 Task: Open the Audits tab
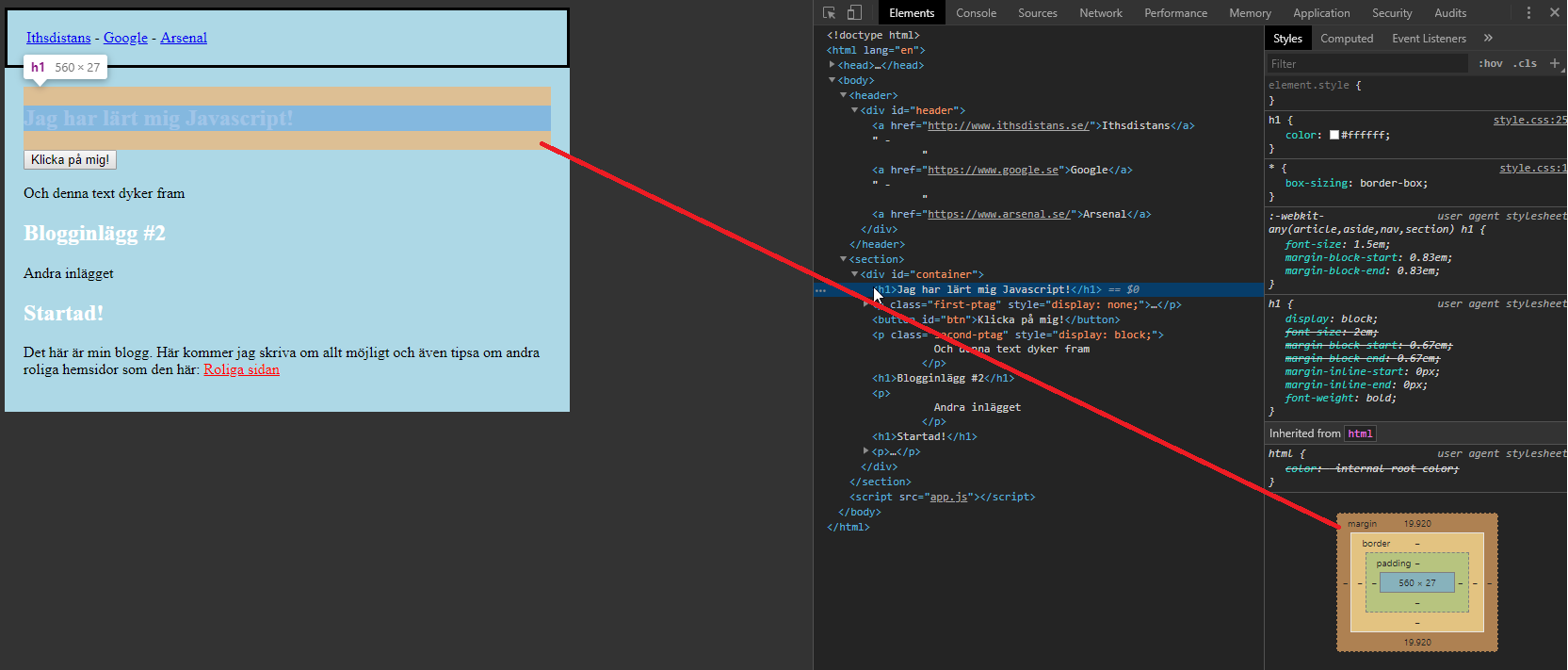click(1450, 12)
